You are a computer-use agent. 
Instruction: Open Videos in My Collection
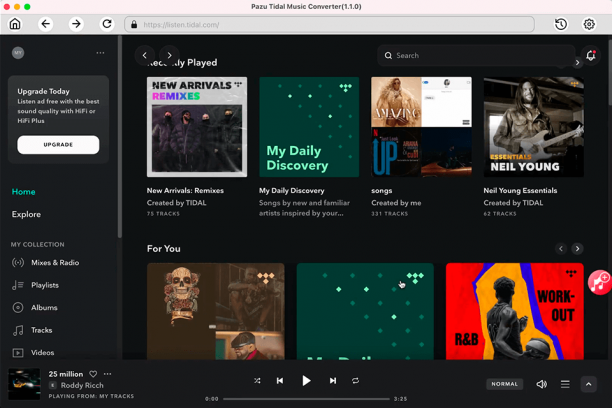[x=33, y=353]
